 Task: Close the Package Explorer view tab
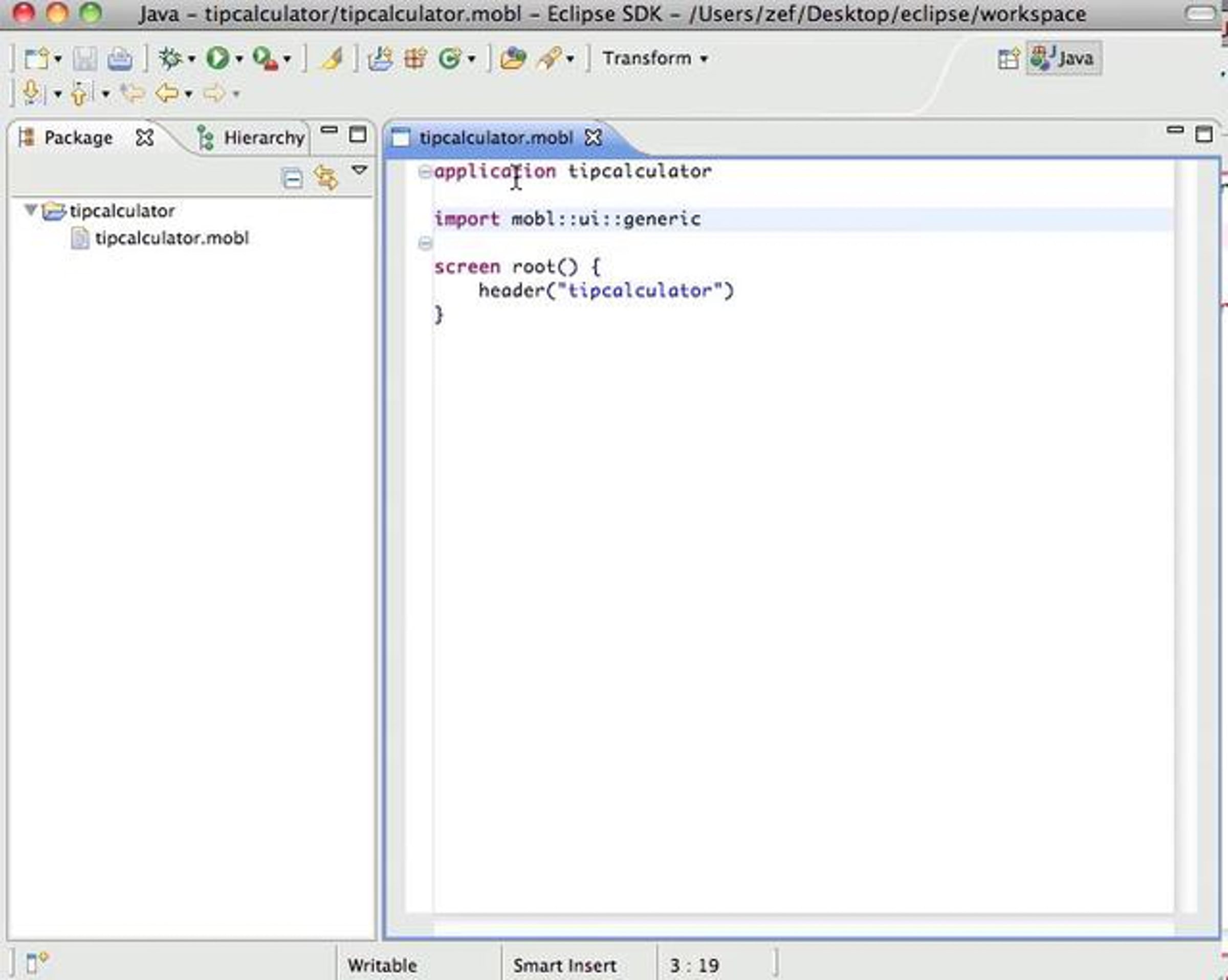point(145,138)
